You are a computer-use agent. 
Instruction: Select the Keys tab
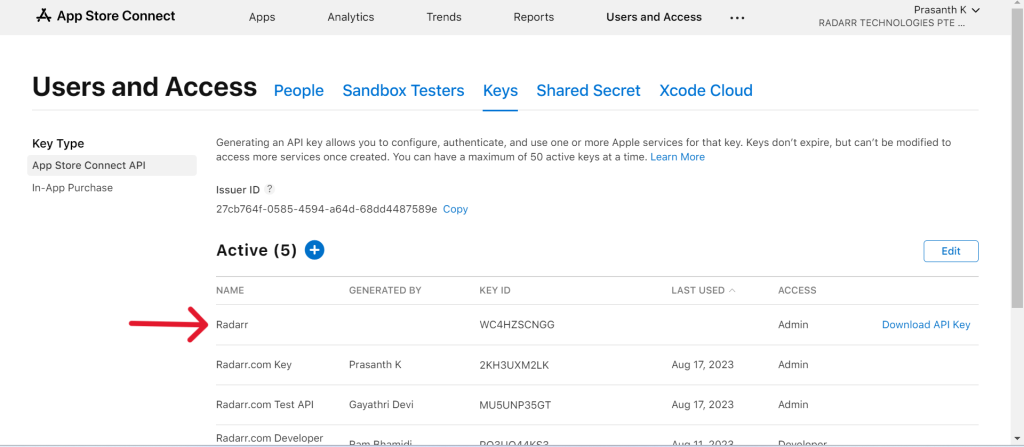[x=500, y=91]
